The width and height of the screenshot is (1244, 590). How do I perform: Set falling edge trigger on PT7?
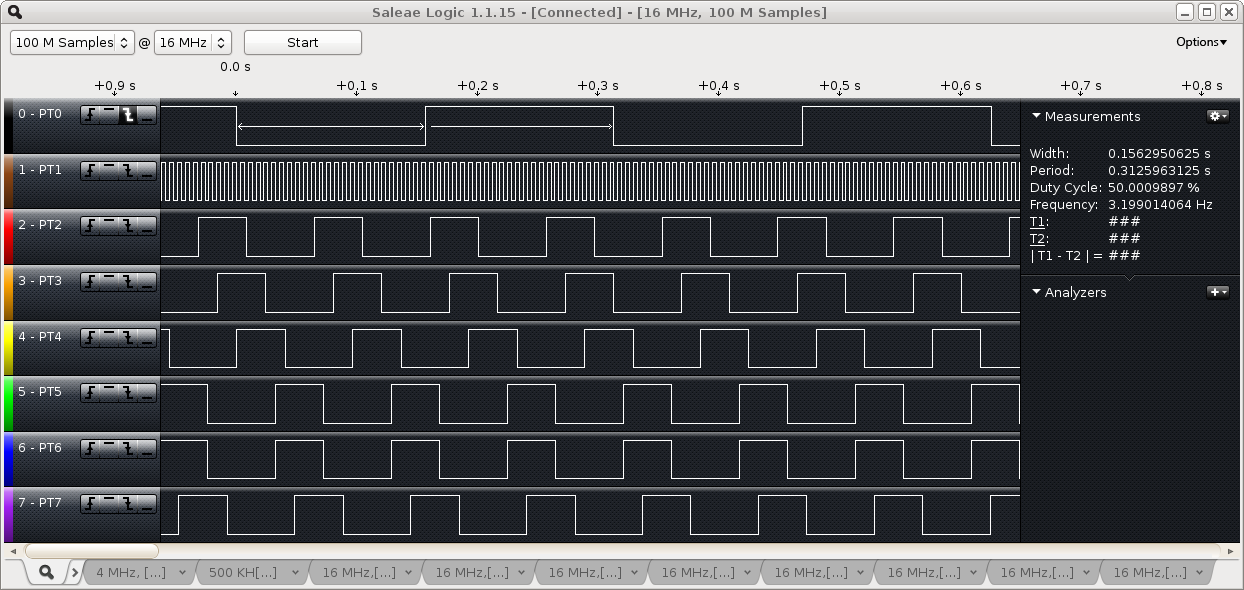click(128, 504)
